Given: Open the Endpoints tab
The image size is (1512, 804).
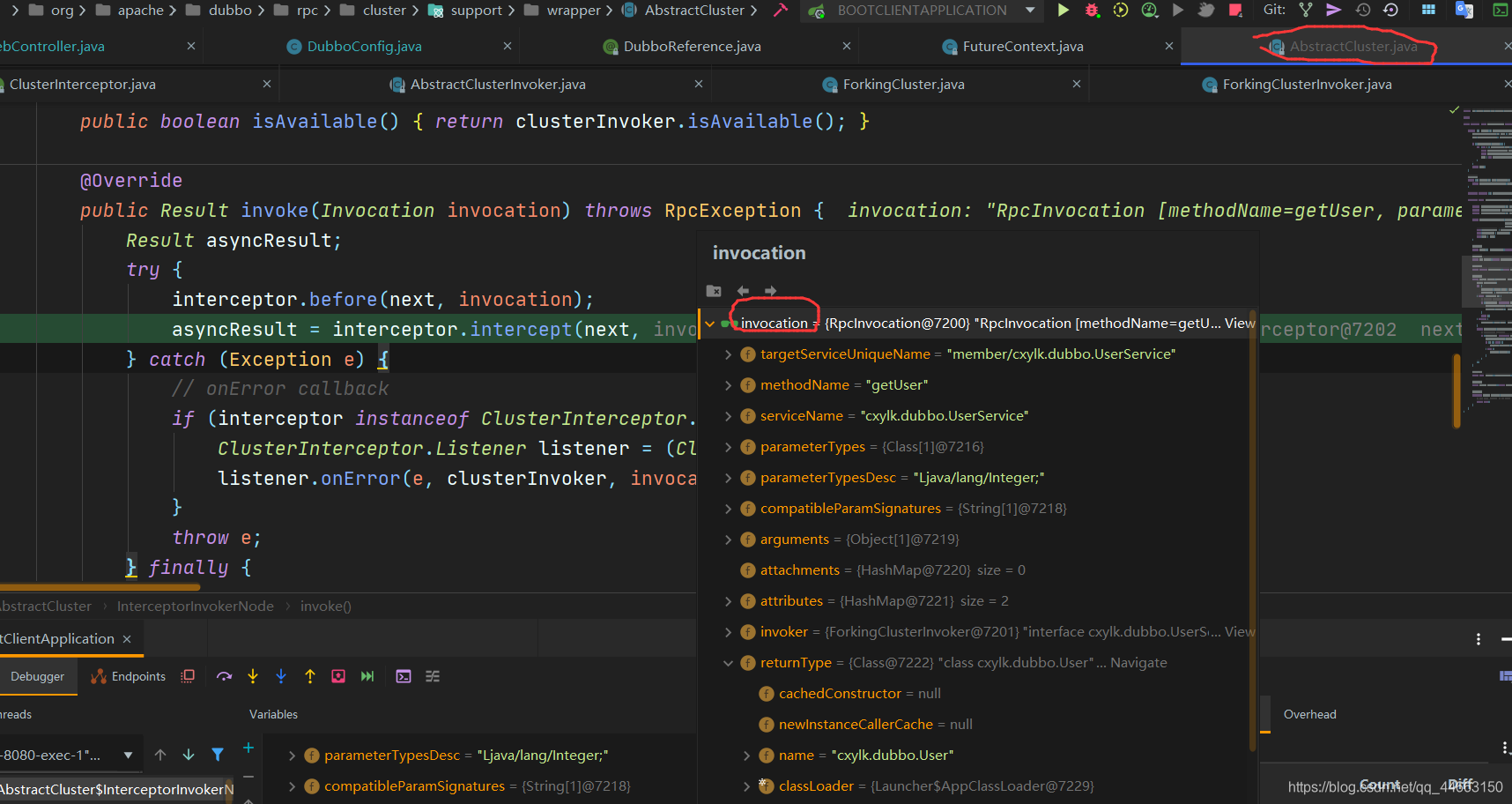Looking at the screenshot, I should pos(129,676).
